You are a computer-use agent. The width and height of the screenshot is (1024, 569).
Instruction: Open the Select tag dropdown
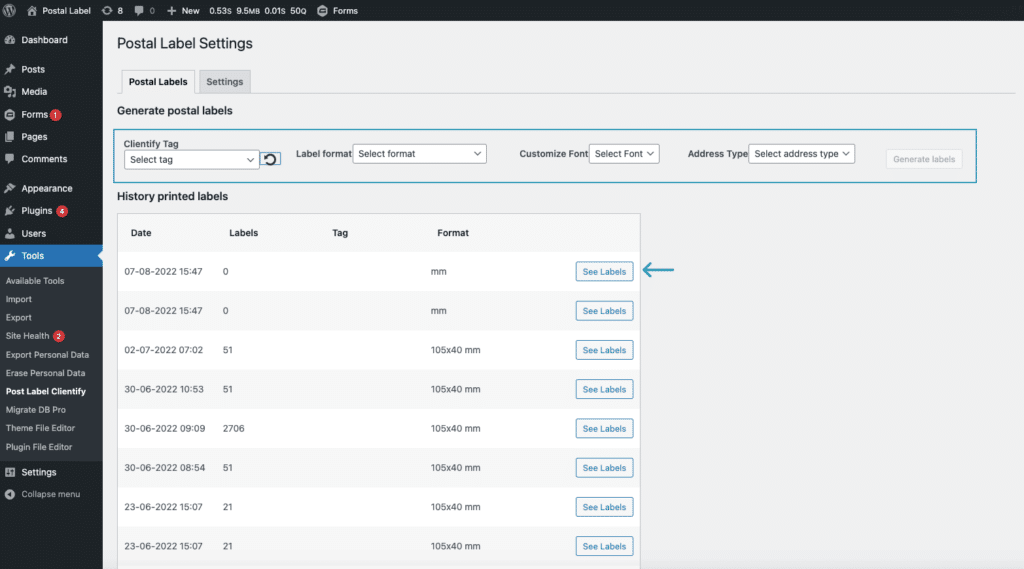[x=191, y=159]
